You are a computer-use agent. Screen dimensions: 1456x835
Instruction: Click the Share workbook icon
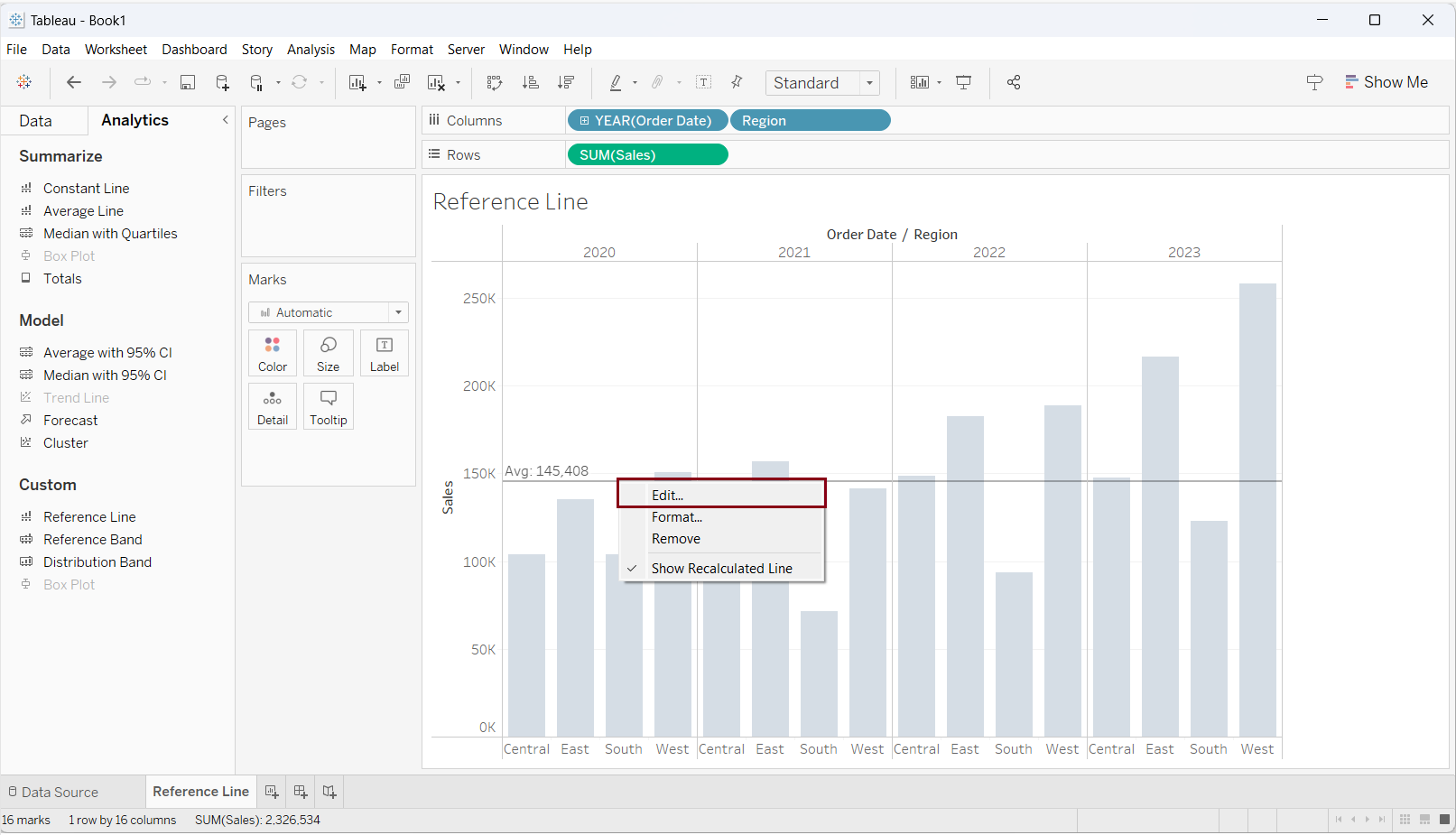[1014, 82]
